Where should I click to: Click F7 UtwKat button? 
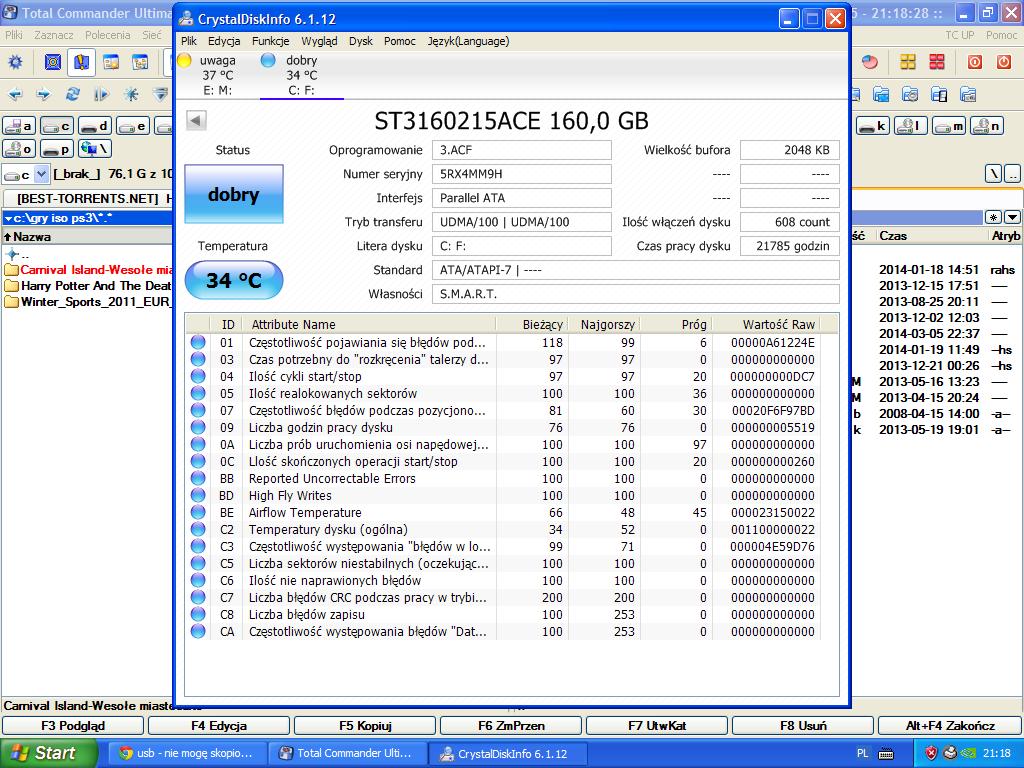657,726
